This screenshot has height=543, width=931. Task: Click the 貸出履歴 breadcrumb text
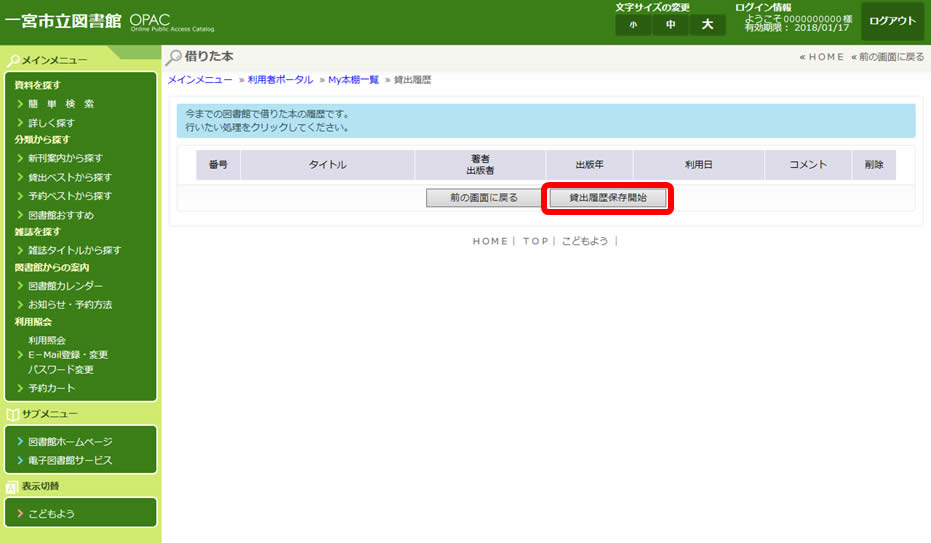(x=413, y=80)
